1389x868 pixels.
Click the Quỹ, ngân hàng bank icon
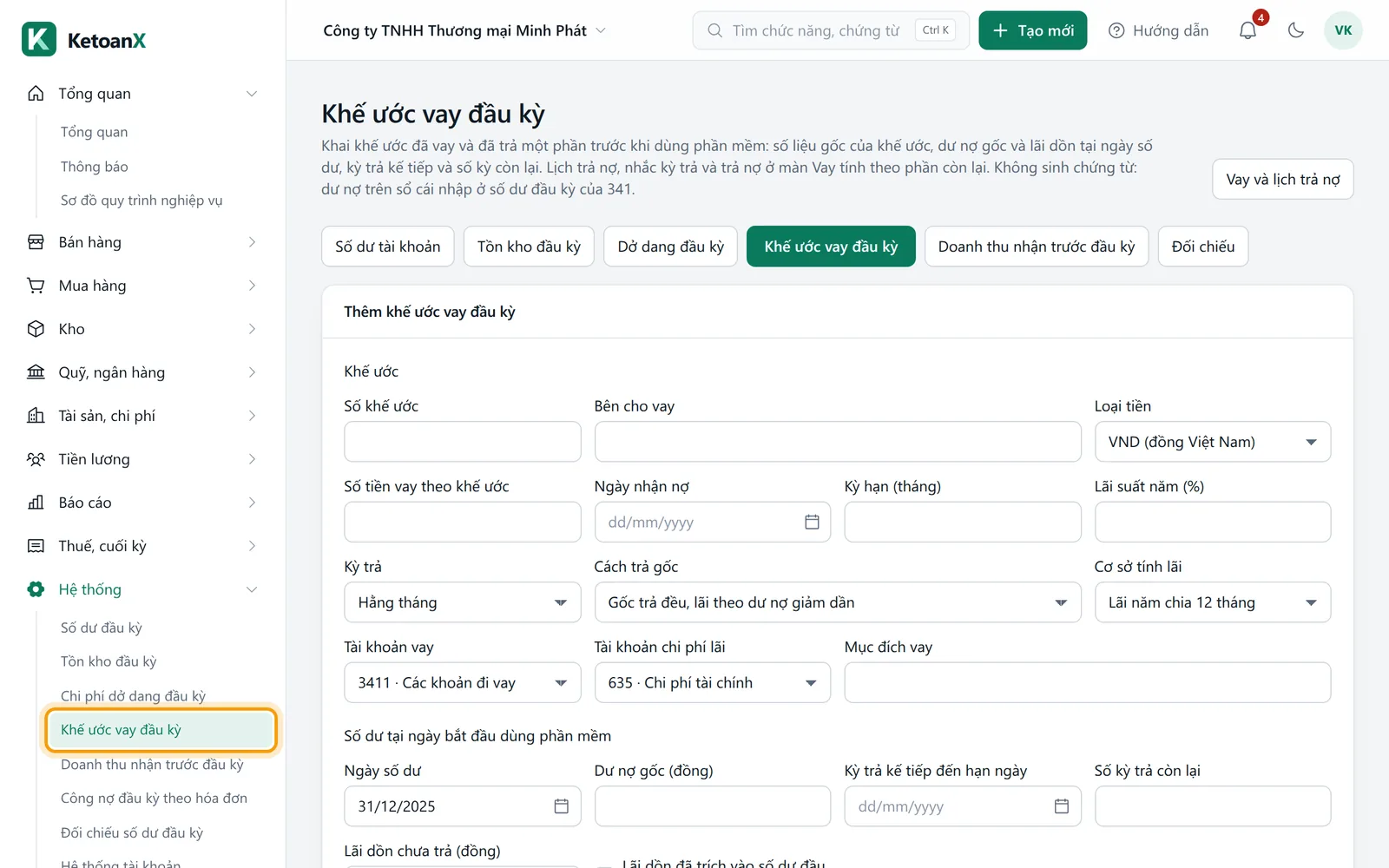coord(36,372)
